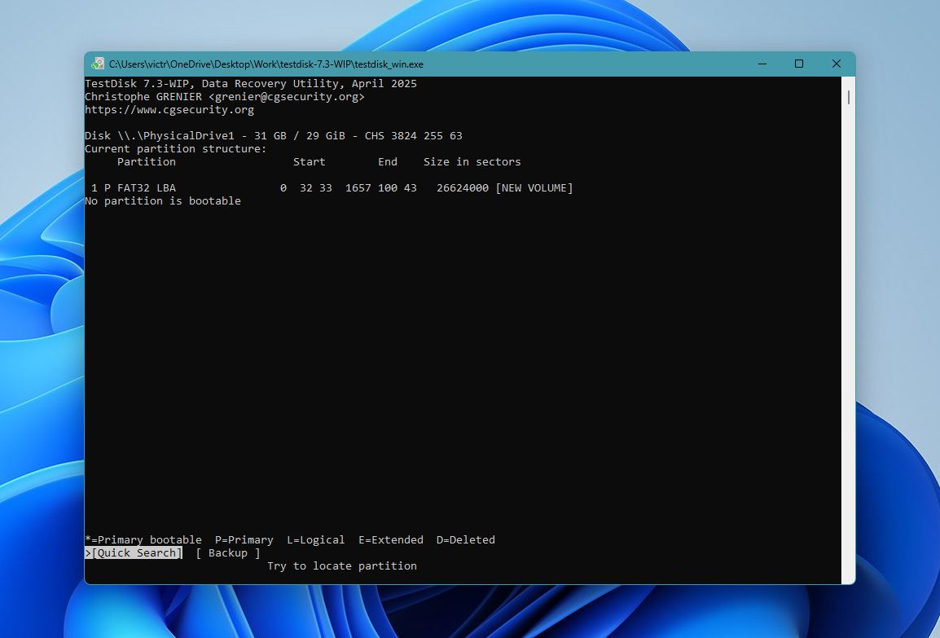Click the D=Deleted legend entry
Screen dimensions: 940x638
(466, 540)
